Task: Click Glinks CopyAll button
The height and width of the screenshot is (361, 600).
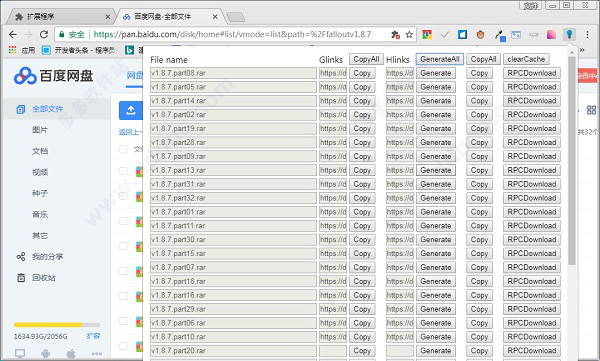Action: [x=366, y=59]
